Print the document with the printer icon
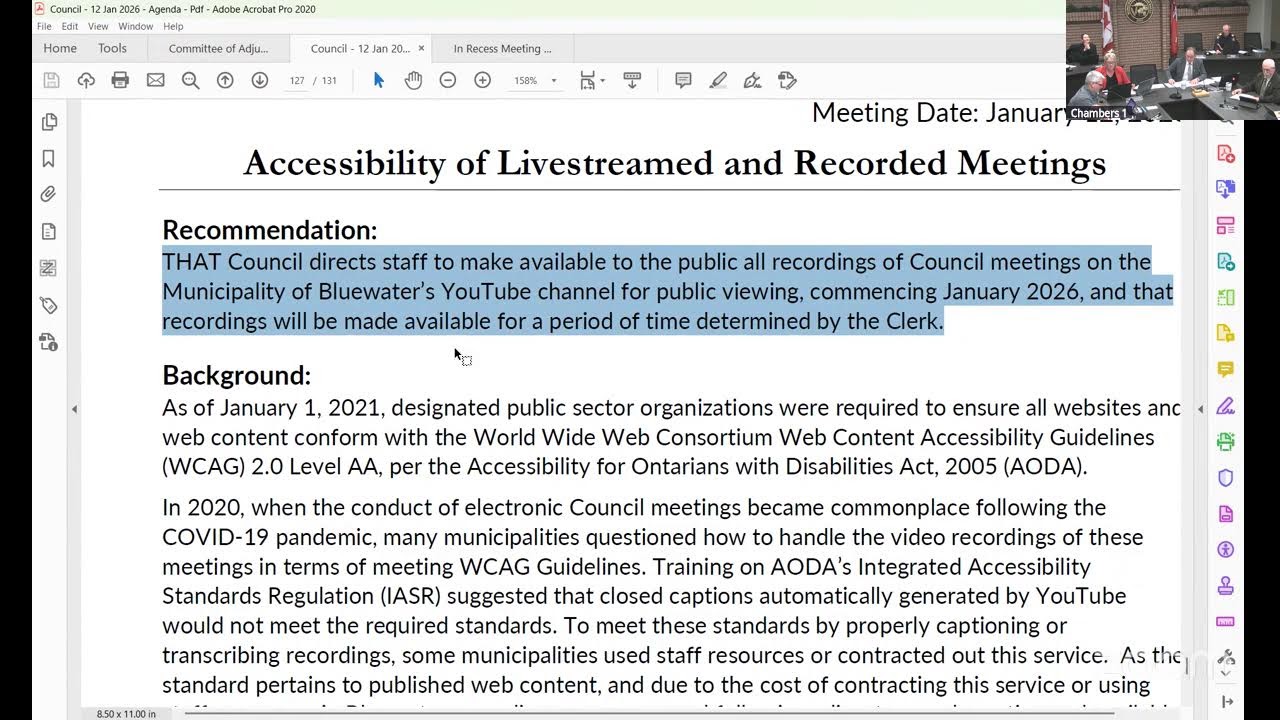 coord(120,80)
